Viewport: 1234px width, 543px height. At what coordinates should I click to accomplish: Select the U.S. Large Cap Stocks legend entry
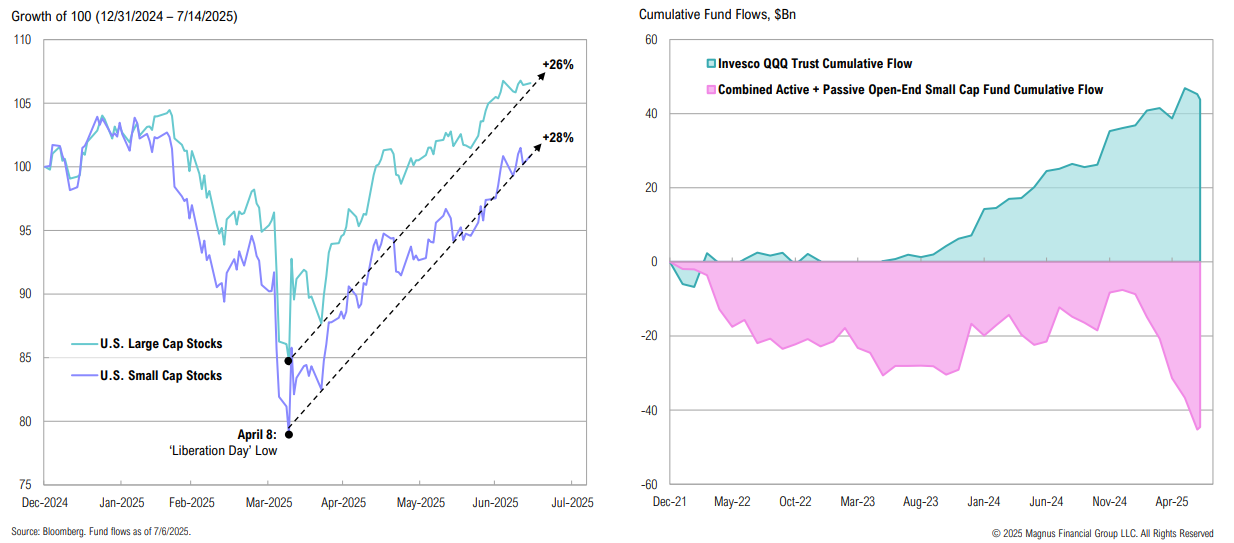coord(161,344)
